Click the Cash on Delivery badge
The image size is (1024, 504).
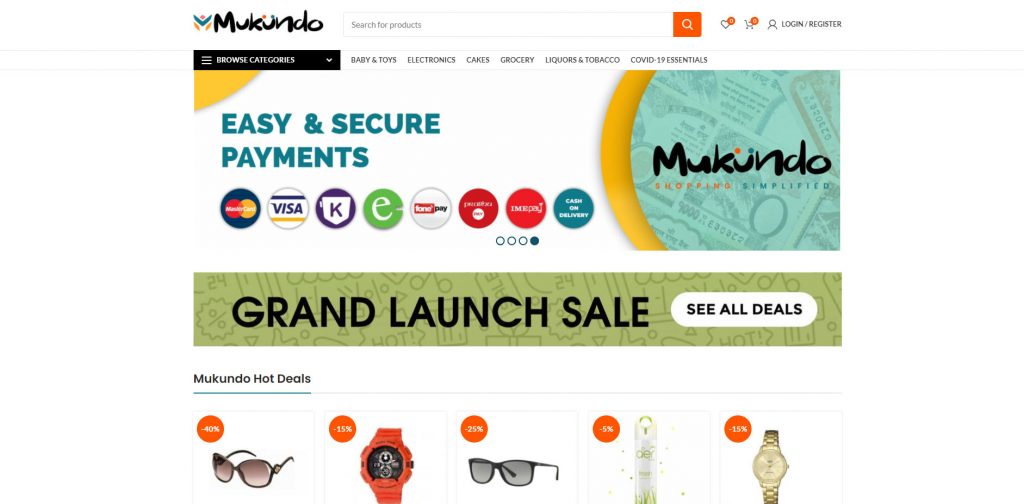[x=573, y=208]
